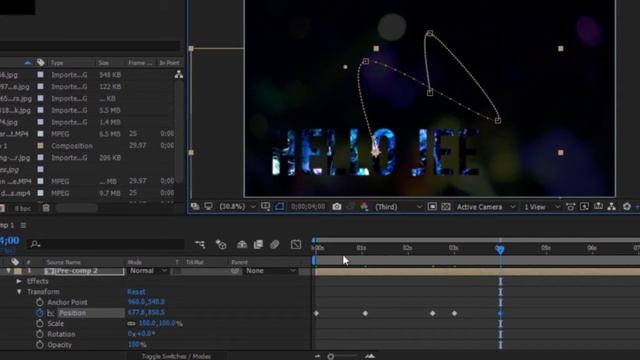Open the magnification ratio dropdown (30.8%)

click(237, 207)
